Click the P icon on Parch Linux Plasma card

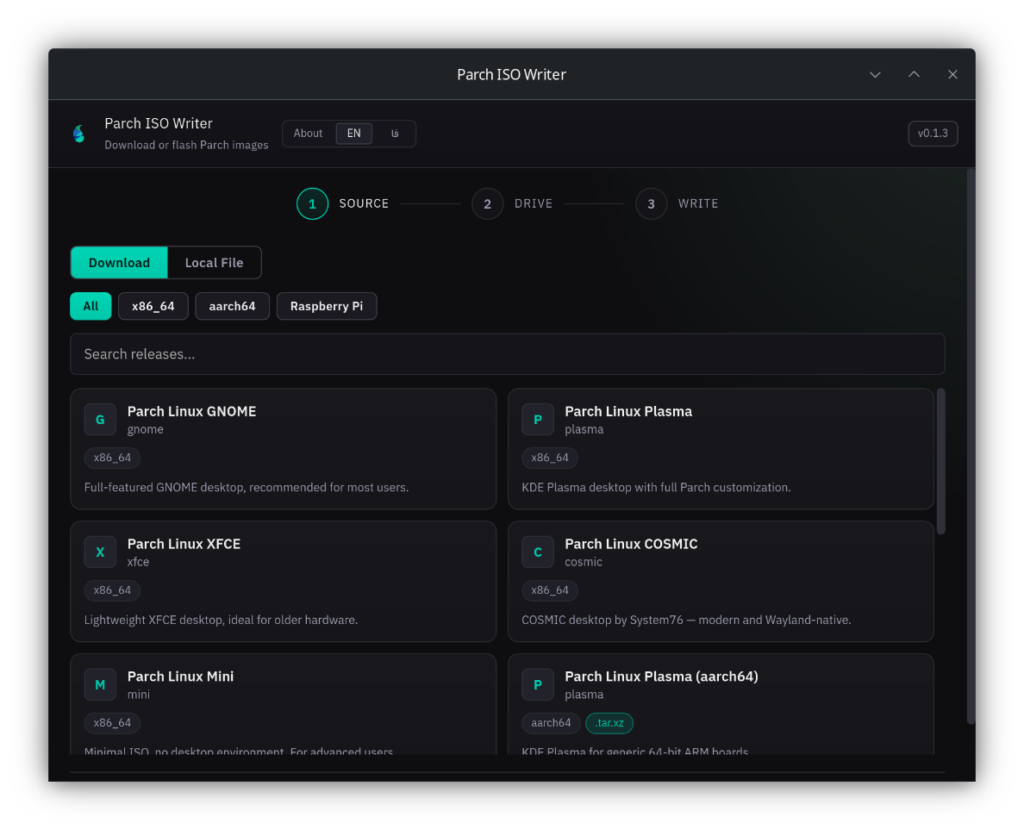(x=537, y=420)
